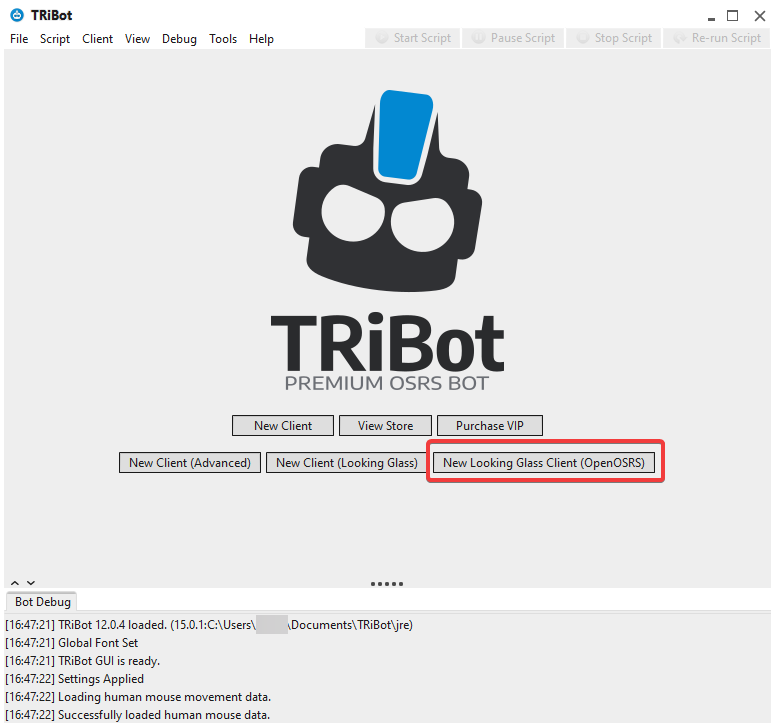775x727 pixels.
Task: Click the Re-run Script toolbar button
Action: pos(717,38)
